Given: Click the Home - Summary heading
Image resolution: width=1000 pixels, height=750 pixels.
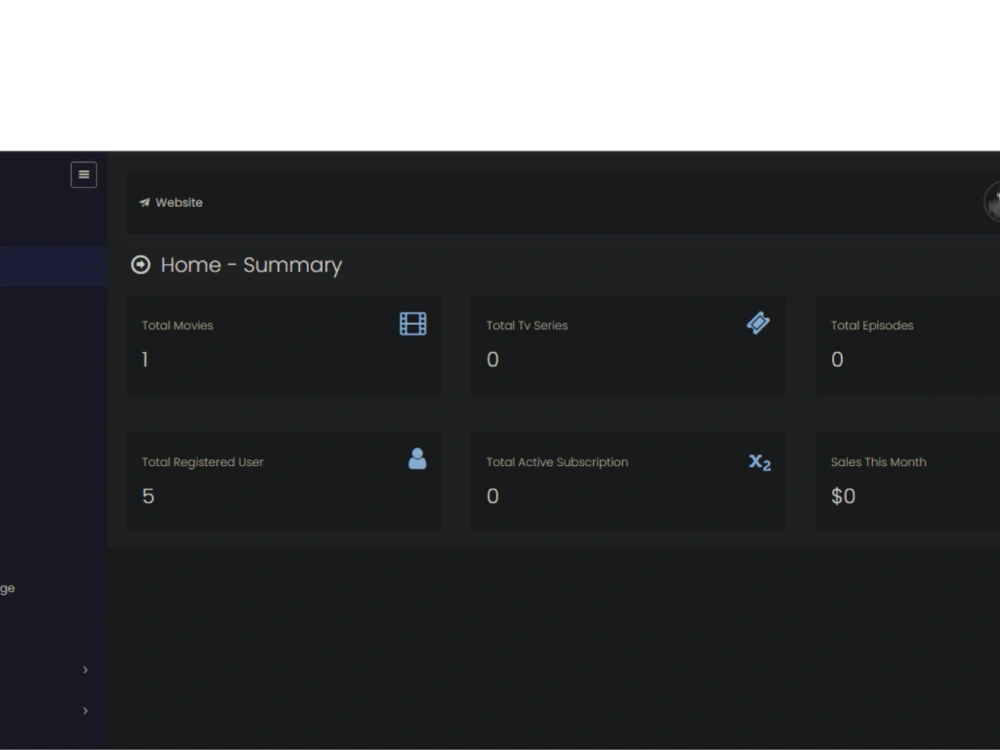Looking at the screenshot, I should click(251, 265).
